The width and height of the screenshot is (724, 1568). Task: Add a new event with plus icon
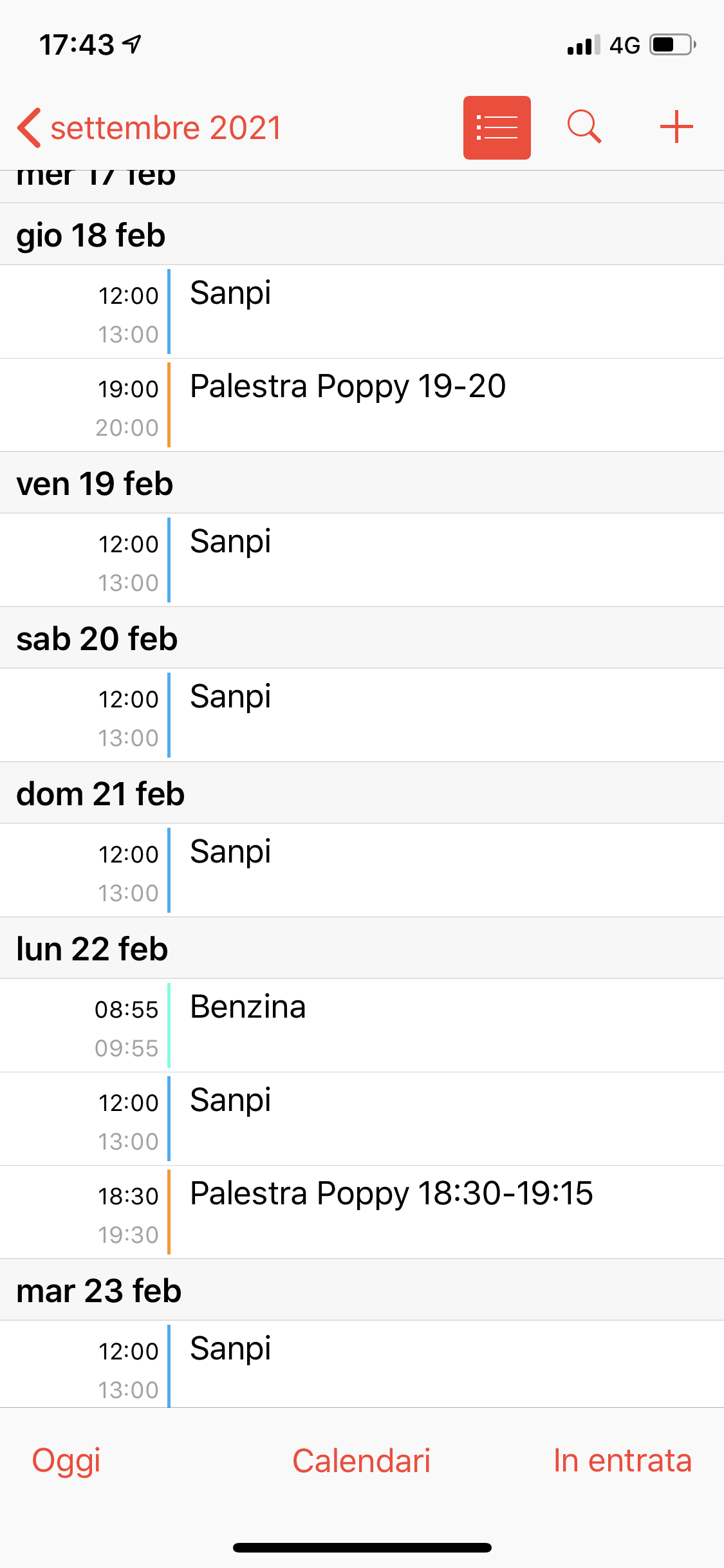676,126
